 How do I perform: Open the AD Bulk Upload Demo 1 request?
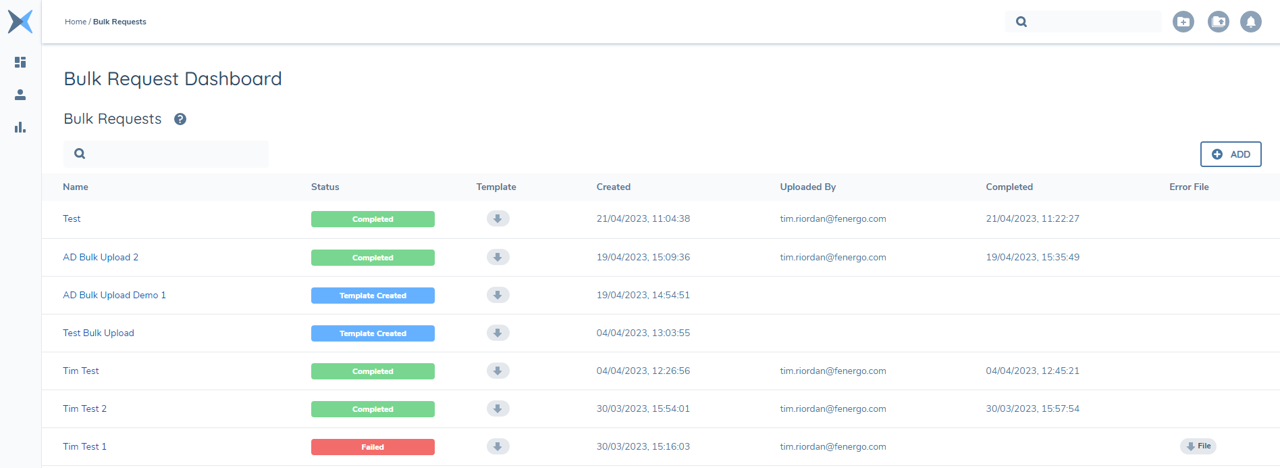[x=114, y=295]
